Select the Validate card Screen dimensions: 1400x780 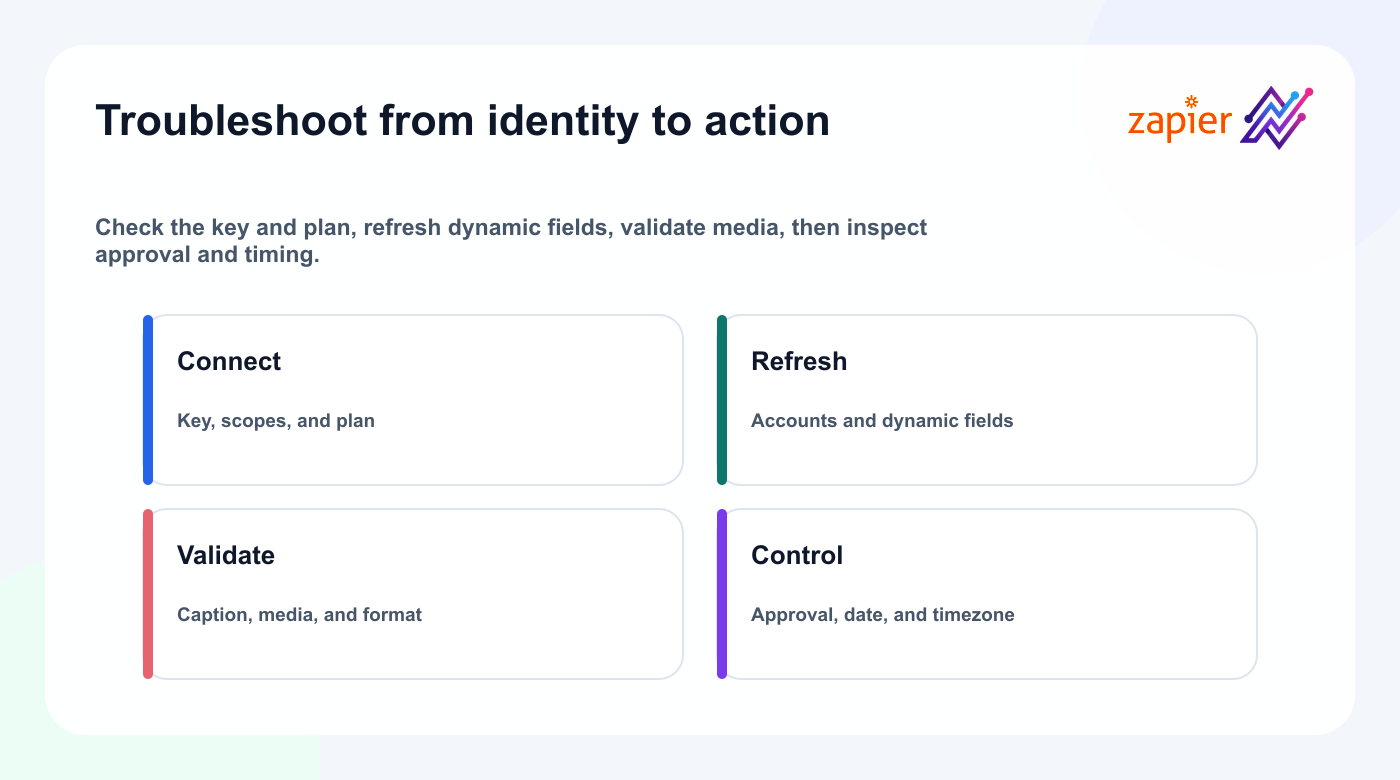413,594
